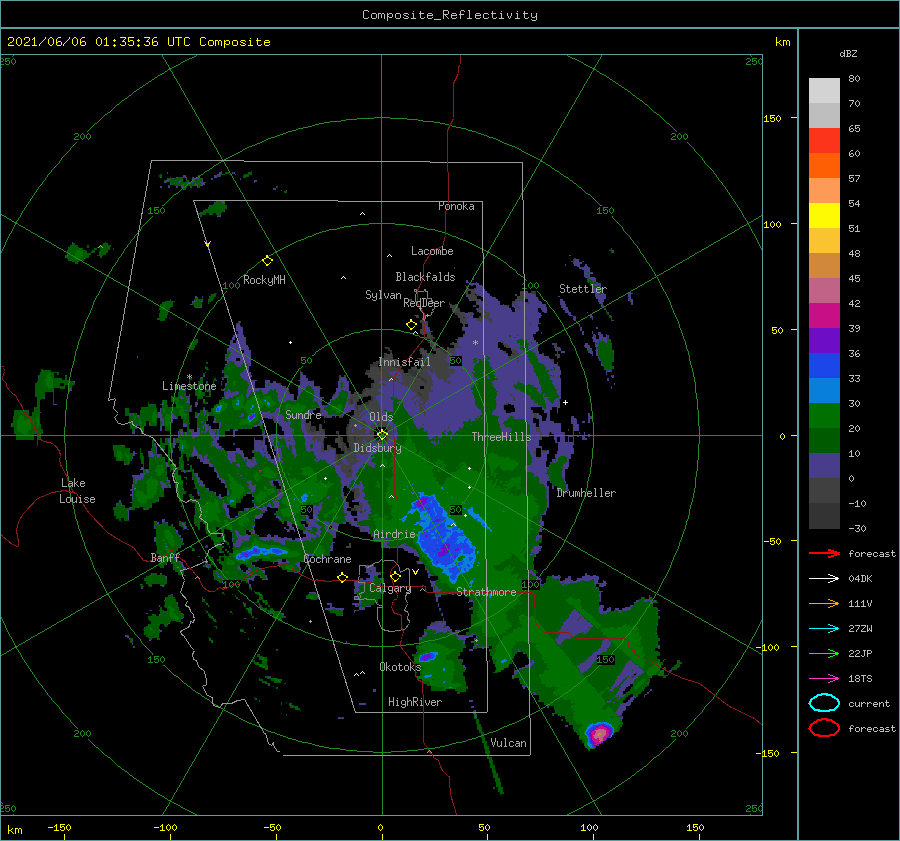Click the yellow diamond marker near RedDeer
This screenshot has width=900, height=841.
click(x=412, y=325)
